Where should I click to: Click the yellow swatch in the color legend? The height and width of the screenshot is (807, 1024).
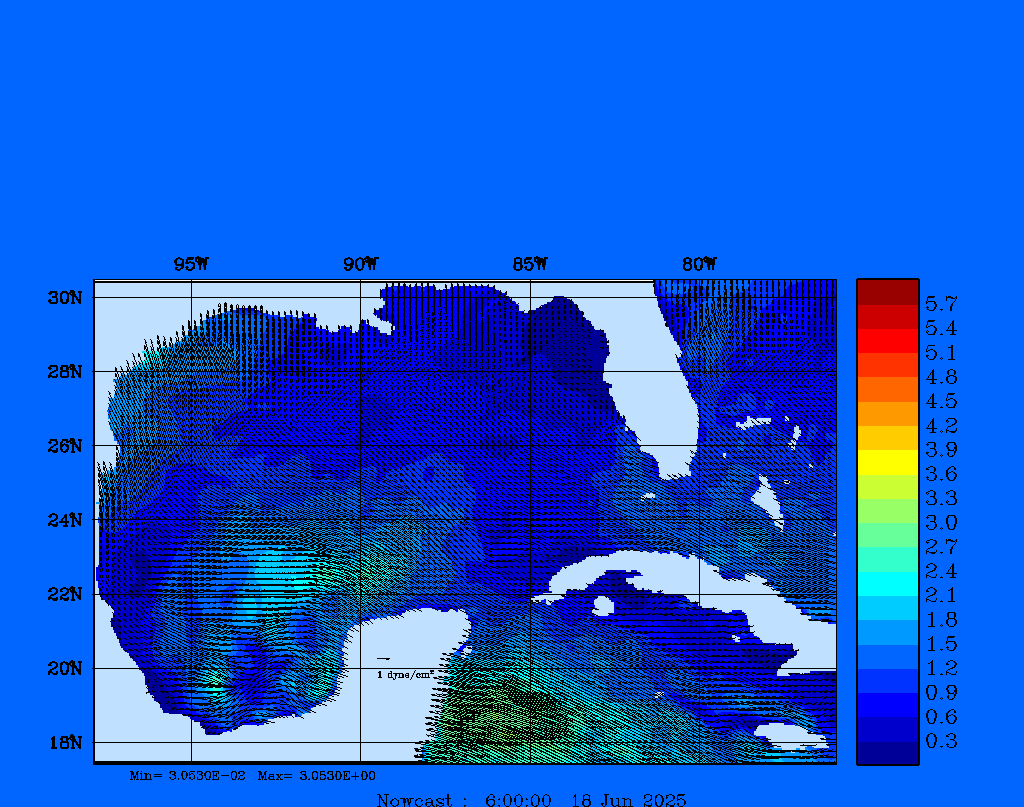click(887, 462)
